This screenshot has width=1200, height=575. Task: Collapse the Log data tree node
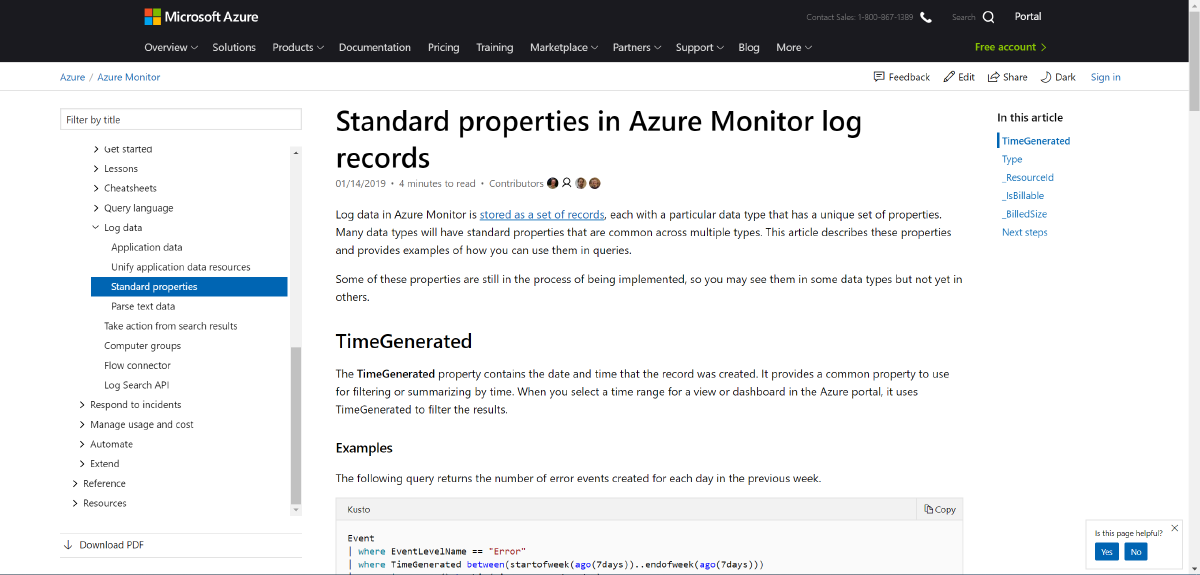point(96,228)
